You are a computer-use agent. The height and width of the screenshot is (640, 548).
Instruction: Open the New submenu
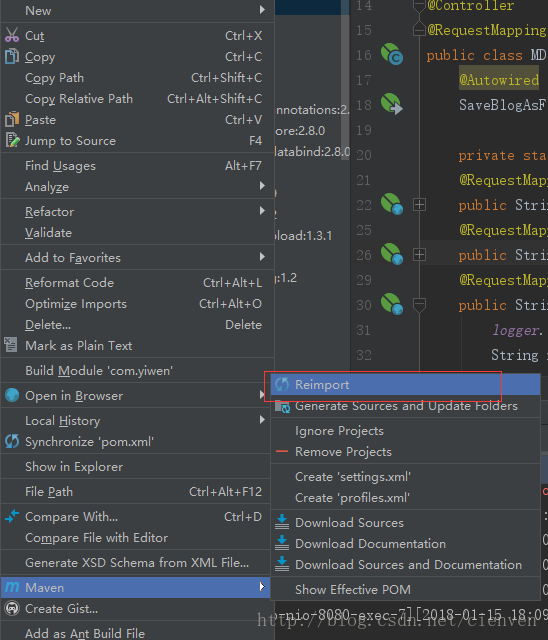pos(137,11)
